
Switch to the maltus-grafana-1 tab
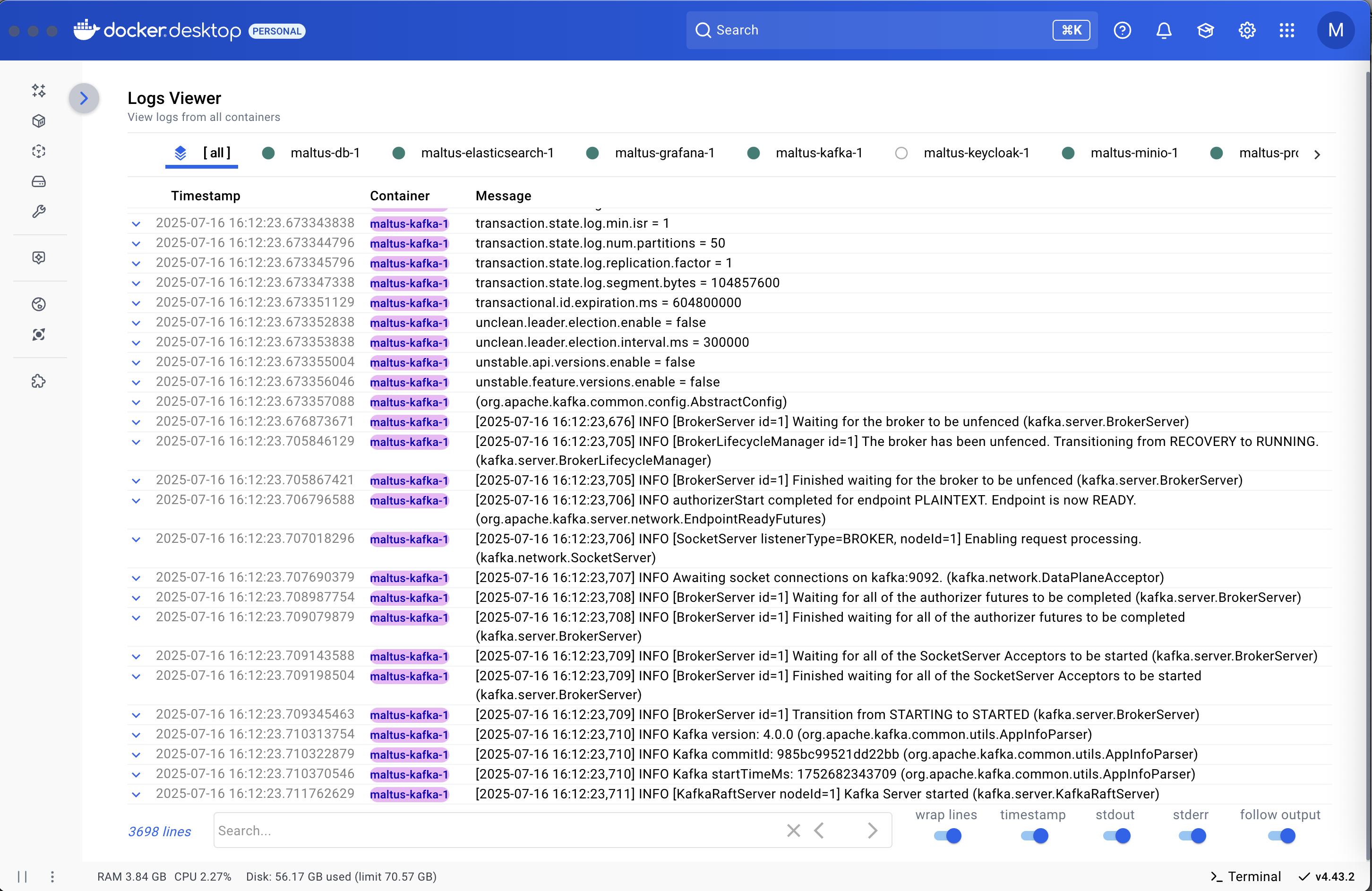[663, 153]
